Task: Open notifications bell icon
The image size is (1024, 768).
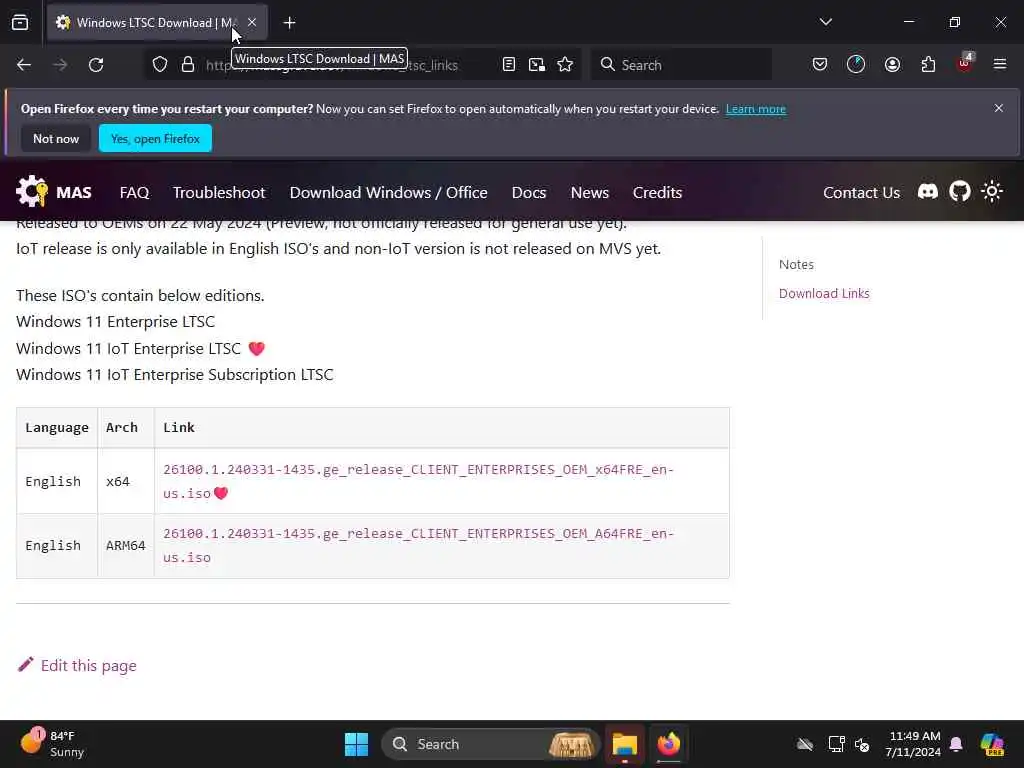Action: pyautogui.click(x=956, y=744)
